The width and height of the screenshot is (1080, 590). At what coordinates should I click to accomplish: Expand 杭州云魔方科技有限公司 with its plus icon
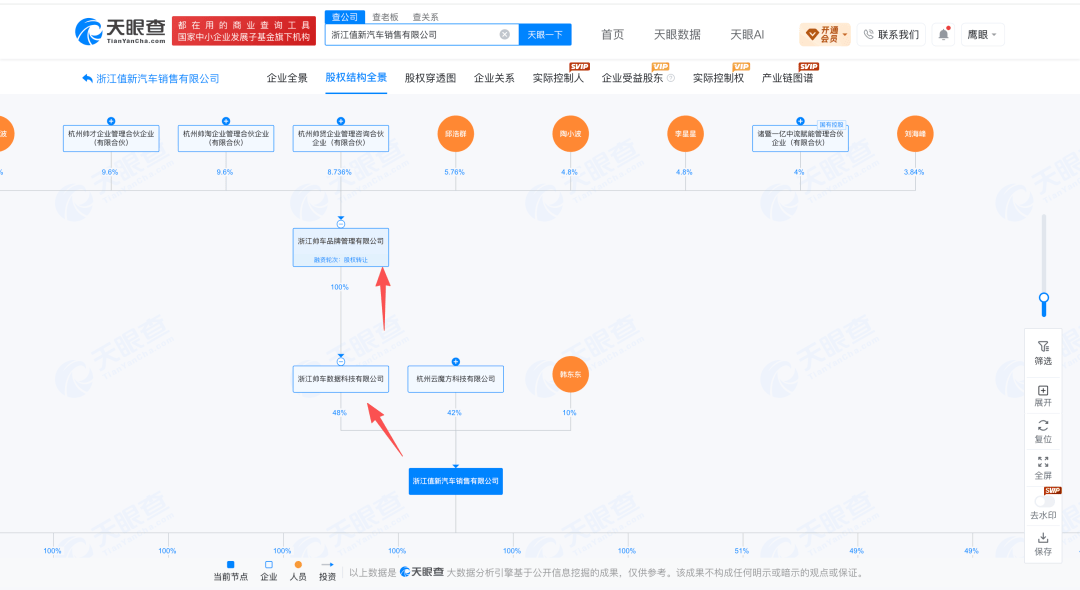455,361
